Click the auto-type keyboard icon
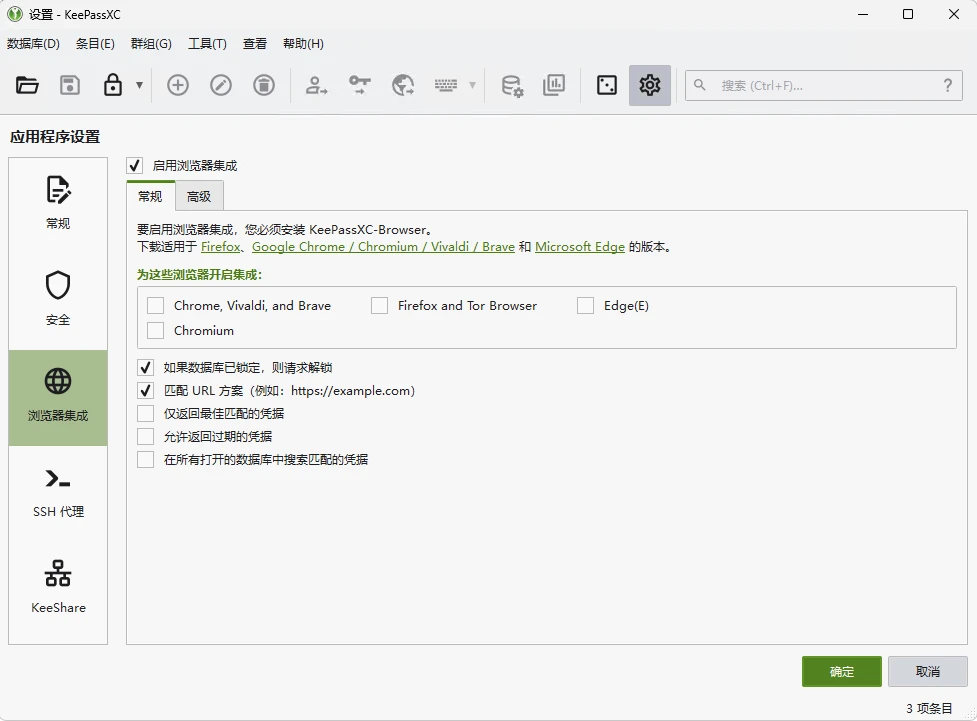This screenshot has height=721, width=977. pyautogui.click(x=446, y=85)
